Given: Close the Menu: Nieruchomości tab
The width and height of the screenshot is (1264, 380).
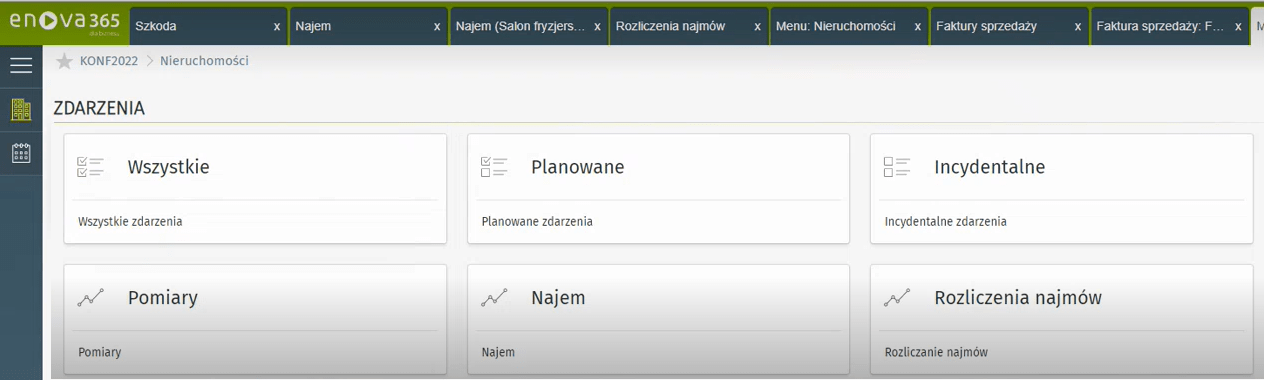Looking at the screenshot, I should (x=917, y=27).
